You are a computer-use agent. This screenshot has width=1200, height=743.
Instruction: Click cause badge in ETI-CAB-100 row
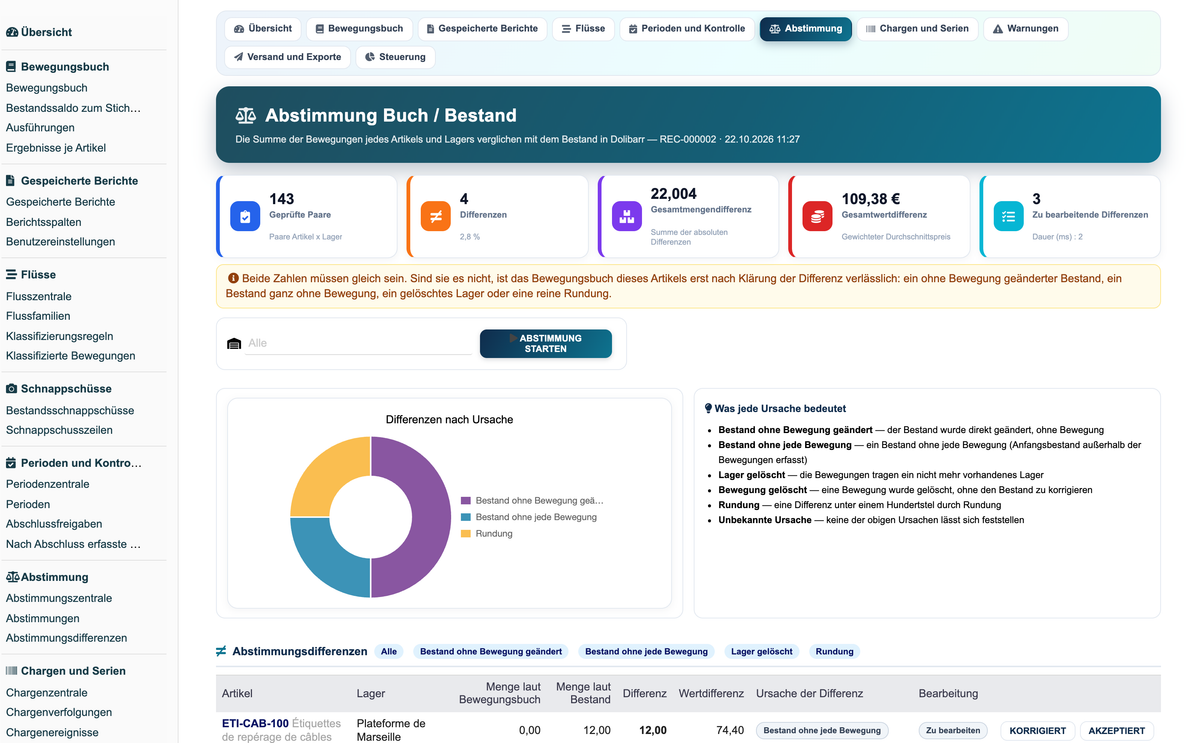point(822,731)
